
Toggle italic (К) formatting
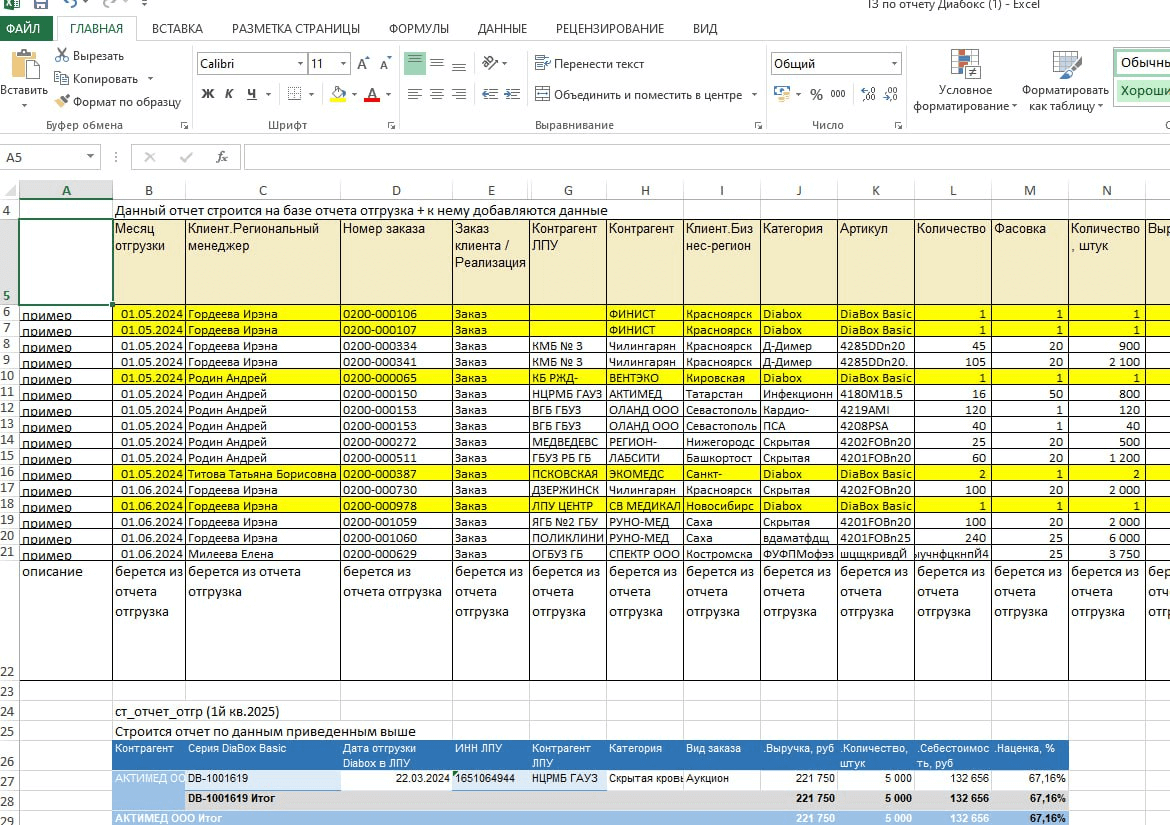coord(229,94)
